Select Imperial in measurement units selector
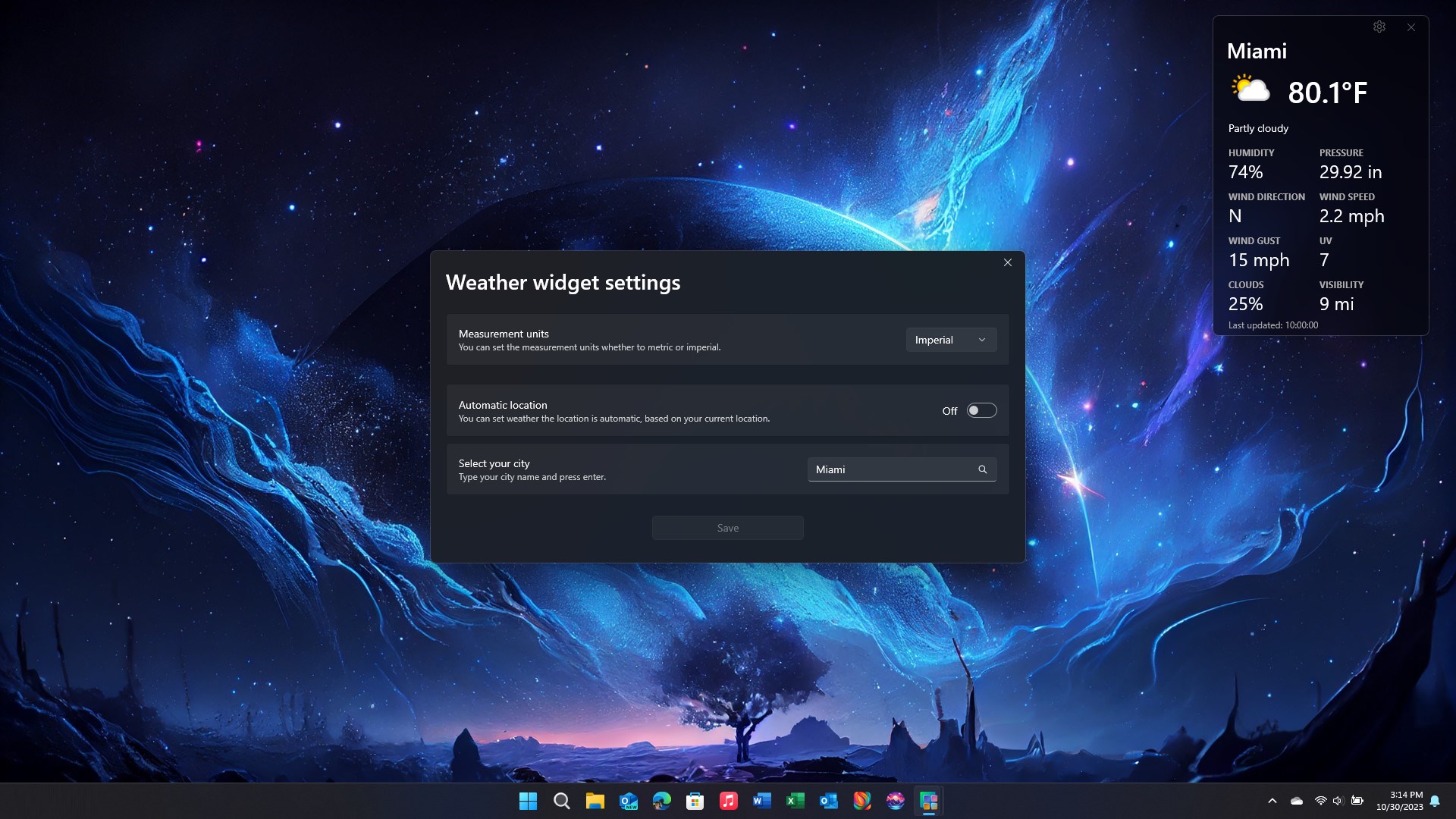This screenshot has width=1456, height=819. point(950,340)
